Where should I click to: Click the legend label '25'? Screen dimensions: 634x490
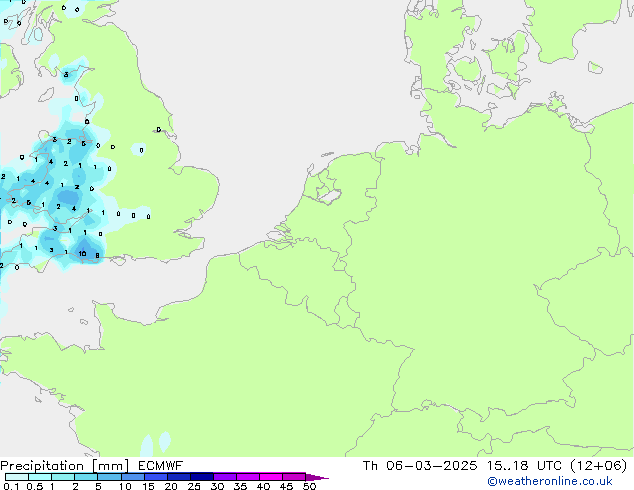194,486
